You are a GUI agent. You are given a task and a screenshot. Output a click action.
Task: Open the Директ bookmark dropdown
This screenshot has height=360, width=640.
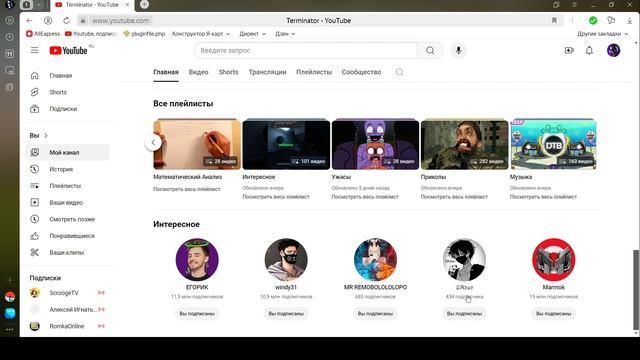click(x=252, y=34)
